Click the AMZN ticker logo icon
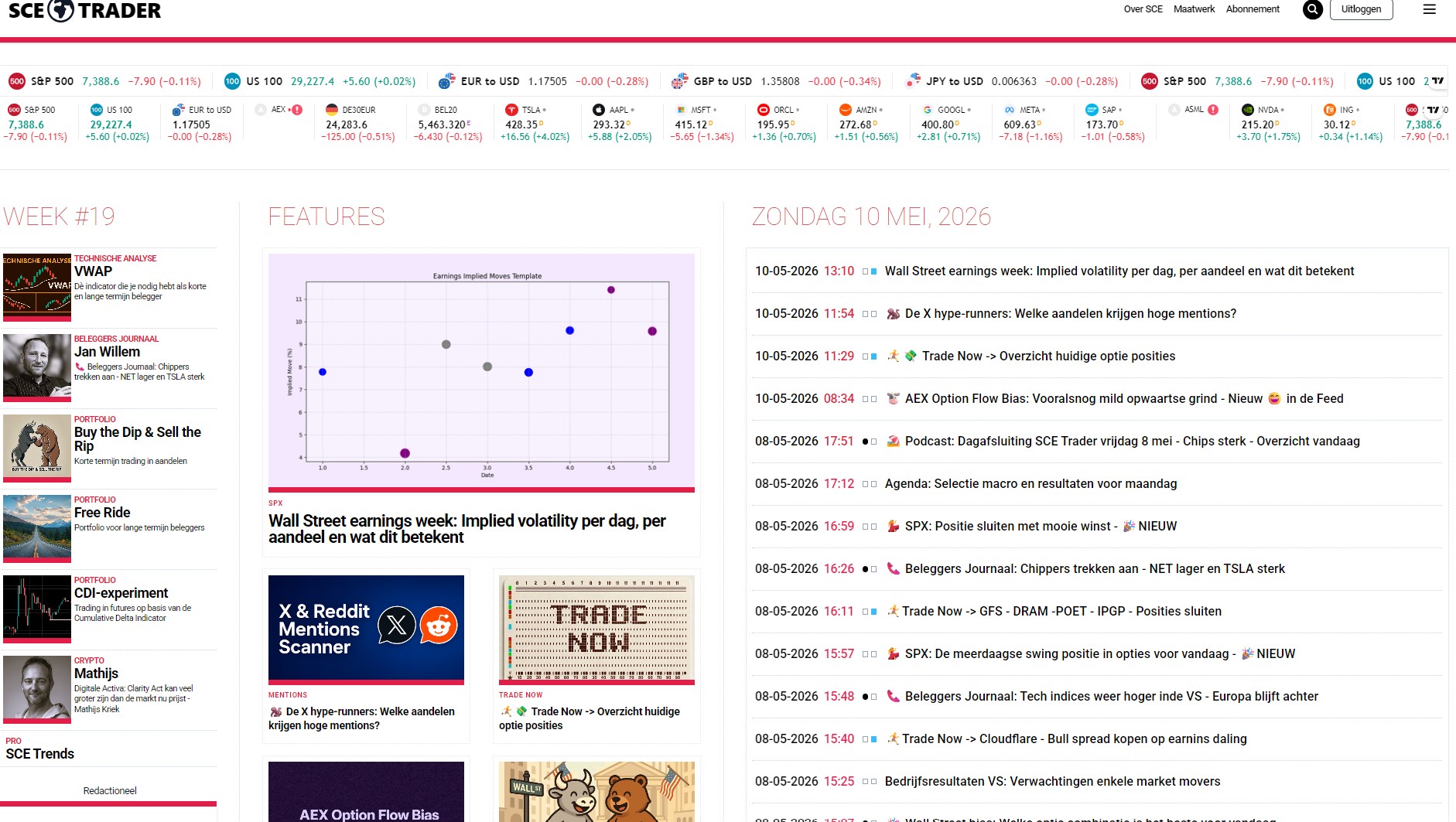This screenshot has height=822, width=1456. pyautogui.click(x=846, y=110)
